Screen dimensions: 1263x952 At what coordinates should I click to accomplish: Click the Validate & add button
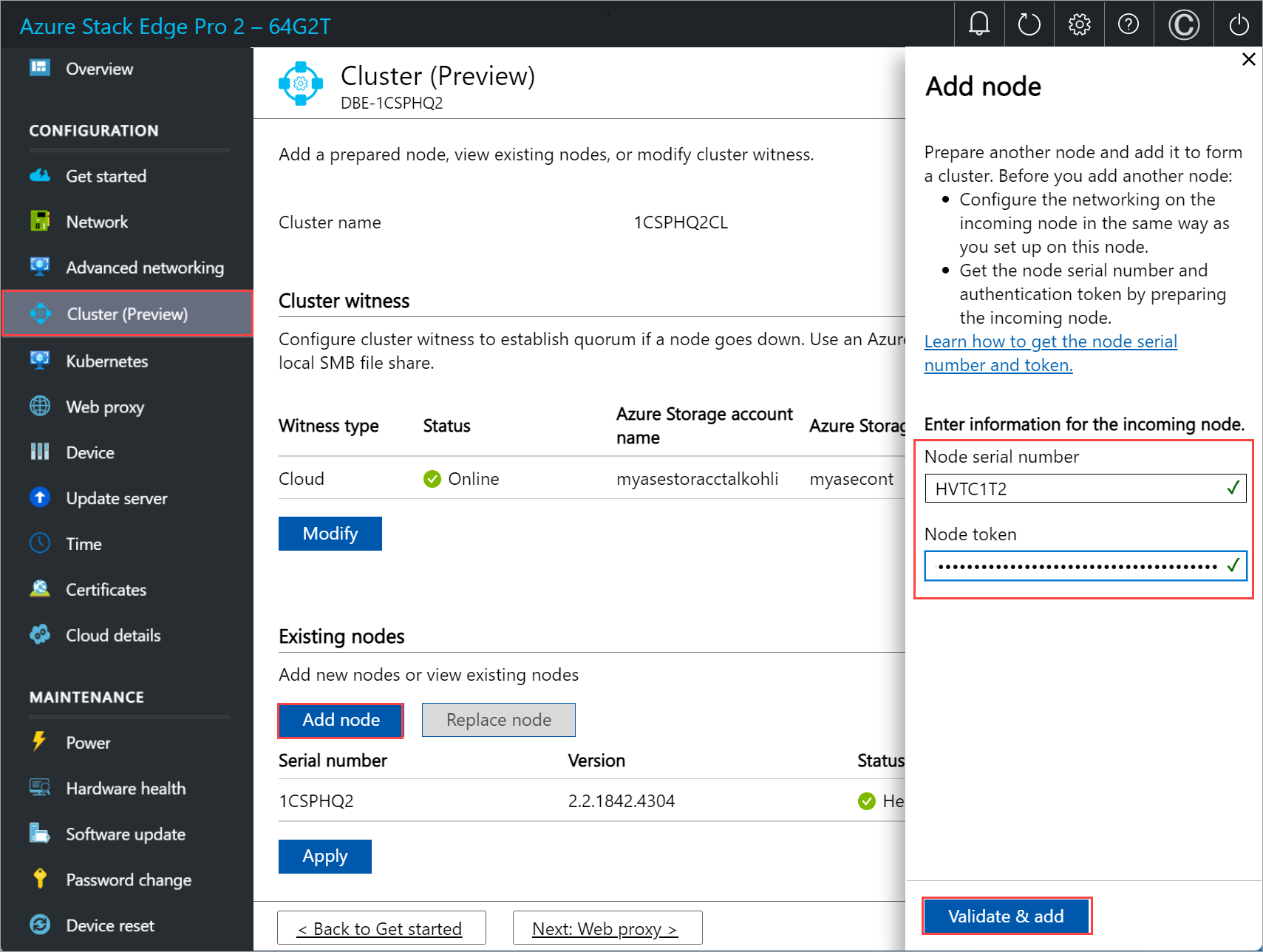coord(1007,916)
